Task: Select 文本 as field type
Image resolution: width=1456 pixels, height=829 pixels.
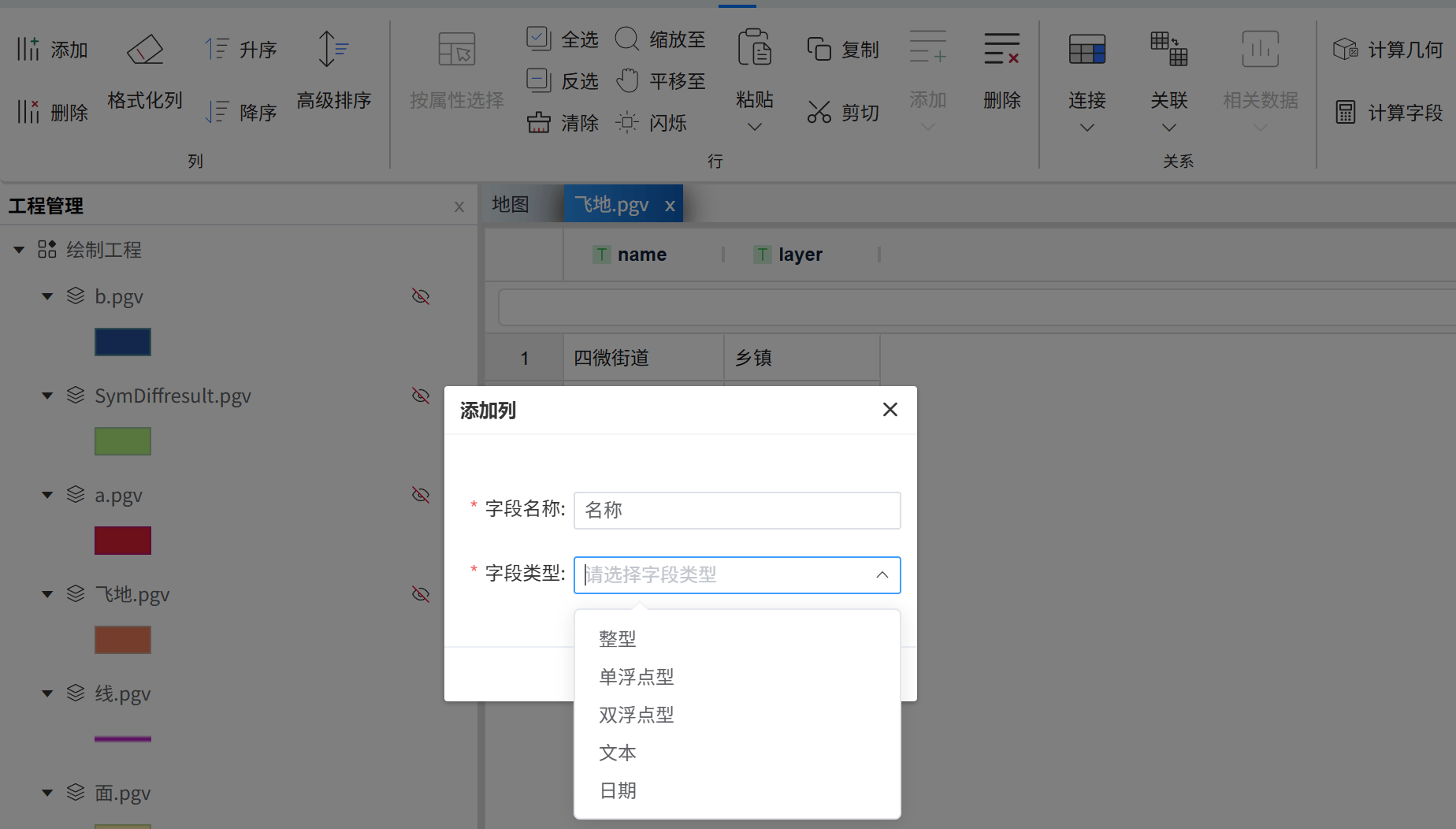Action: [x=618, y=753]
